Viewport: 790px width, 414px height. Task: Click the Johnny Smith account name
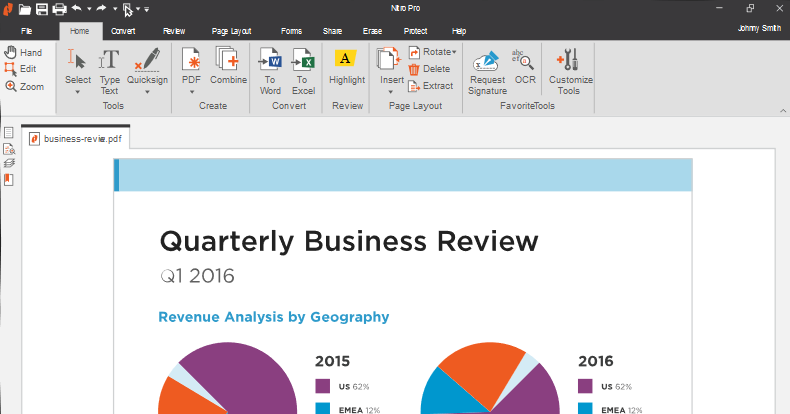click(x=759, y=28)
